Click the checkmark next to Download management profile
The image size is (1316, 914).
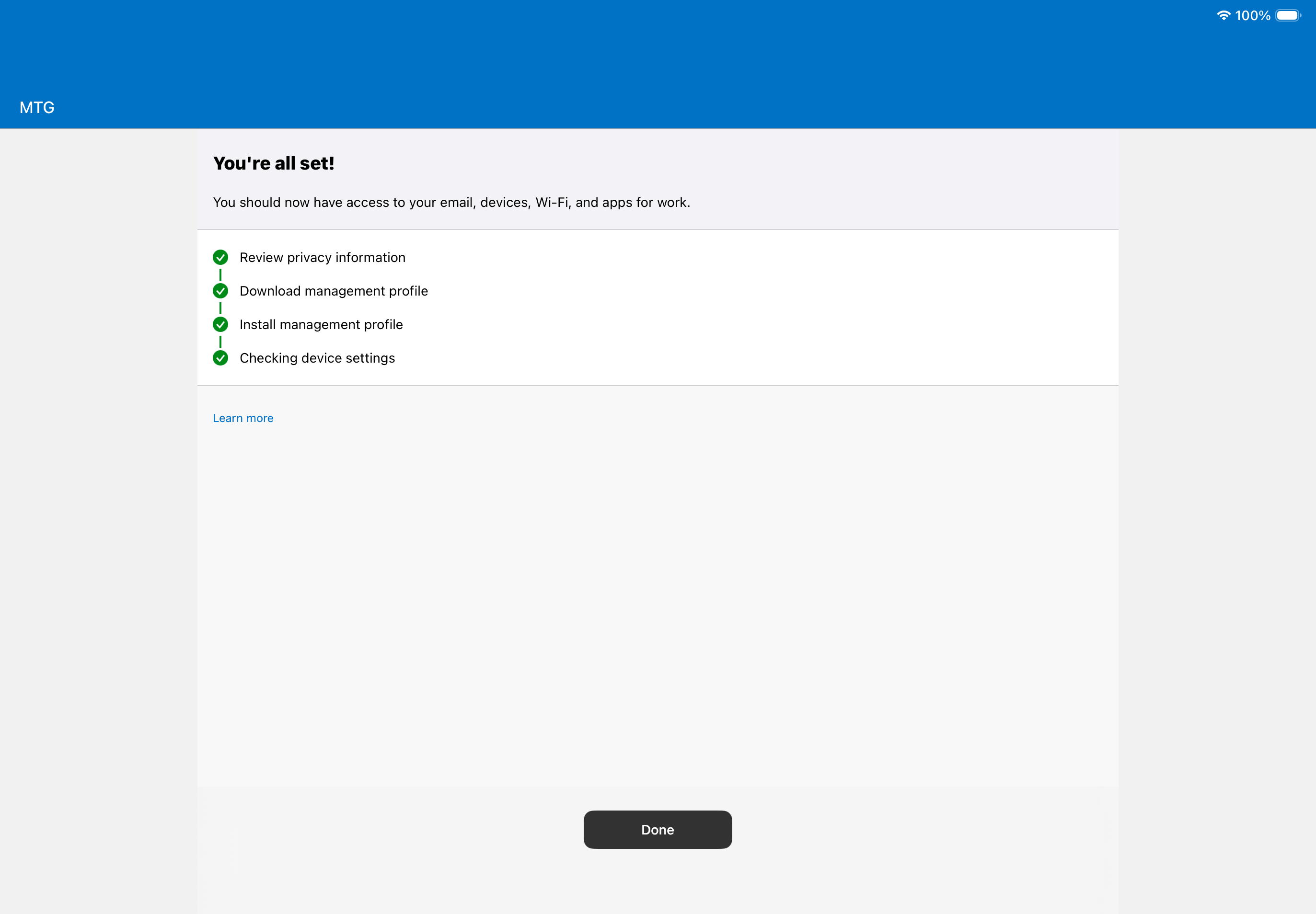220,291
